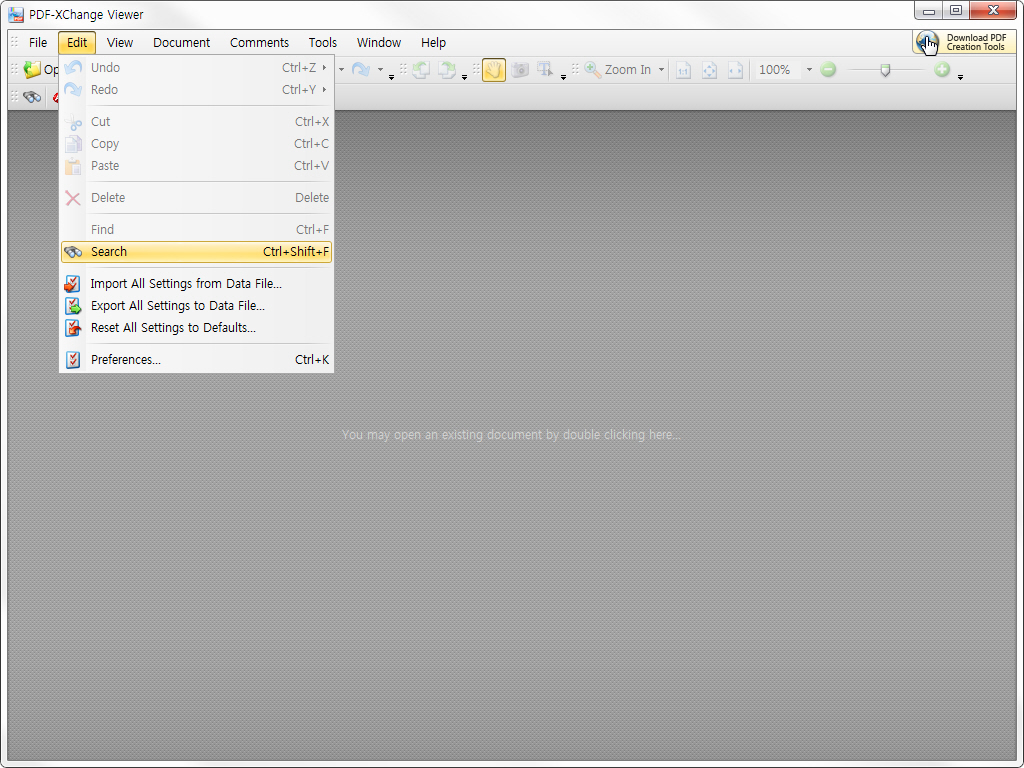Open toolbar options arrow after the redo button

pyautogui.click(x=391, y=77)
